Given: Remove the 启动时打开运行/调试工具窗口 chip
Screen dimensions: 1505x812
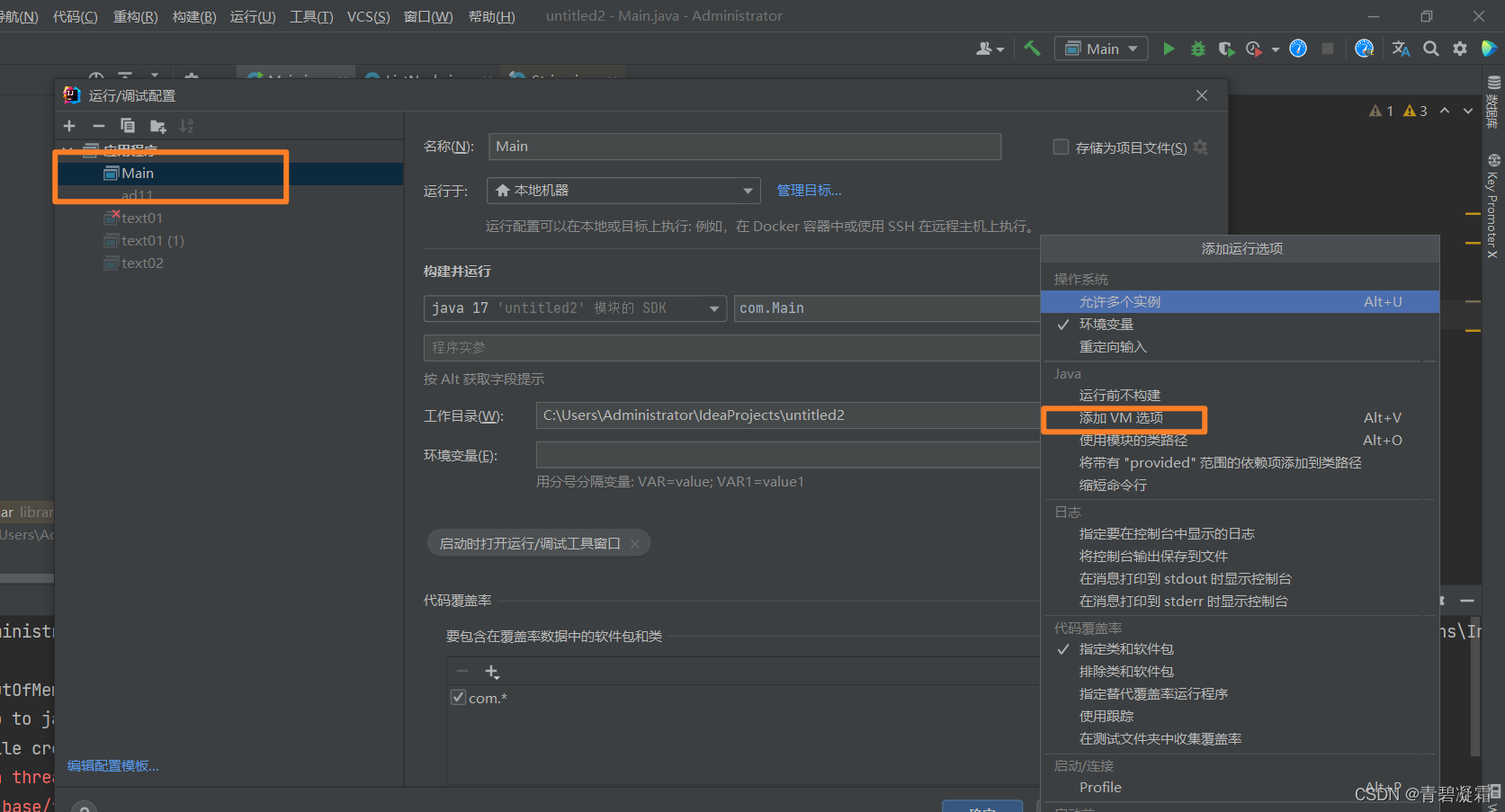Looking at the screenshot, I should pyautogui.click(x=635, y=544).
